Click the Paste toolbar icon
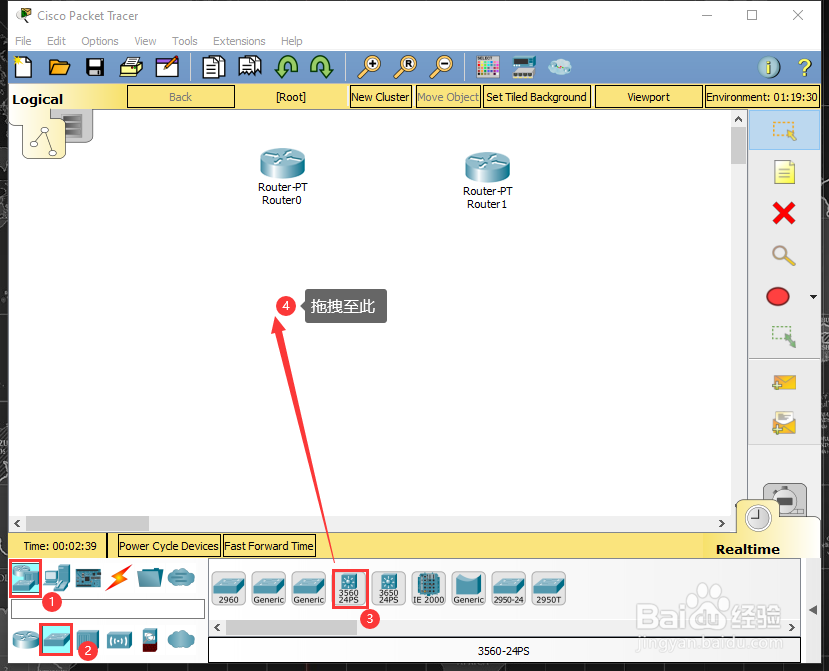829x671 pixels. point(250,67)
